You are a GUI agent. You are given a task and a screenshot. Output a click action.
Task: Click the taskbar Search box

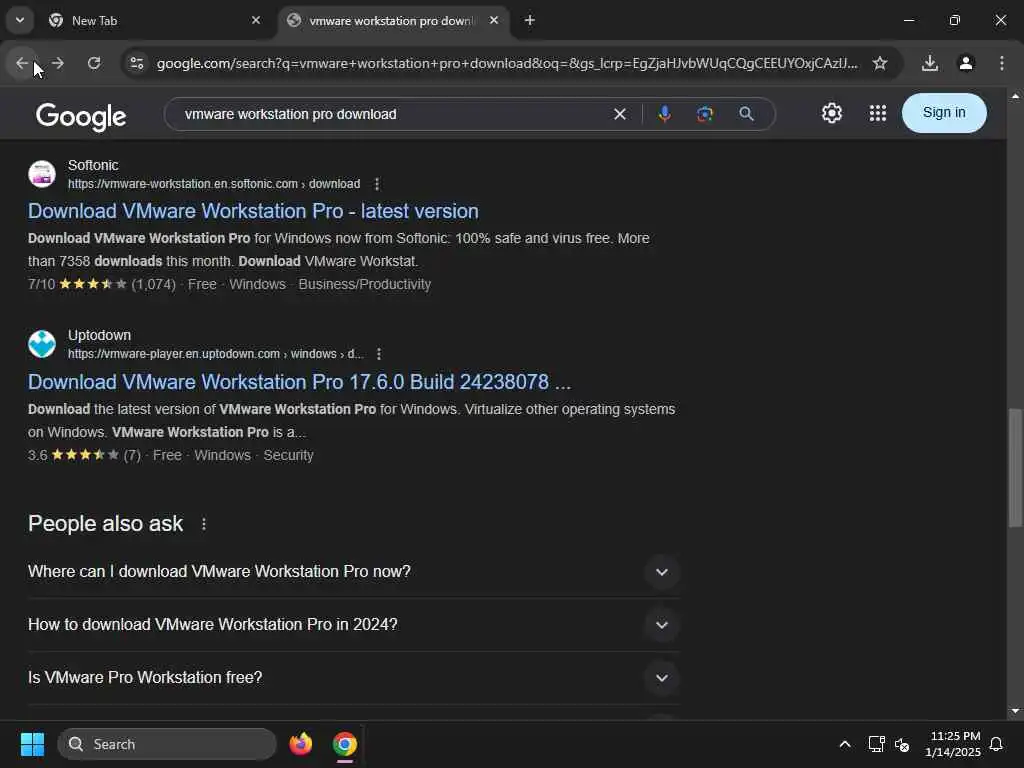click(167, 744)
